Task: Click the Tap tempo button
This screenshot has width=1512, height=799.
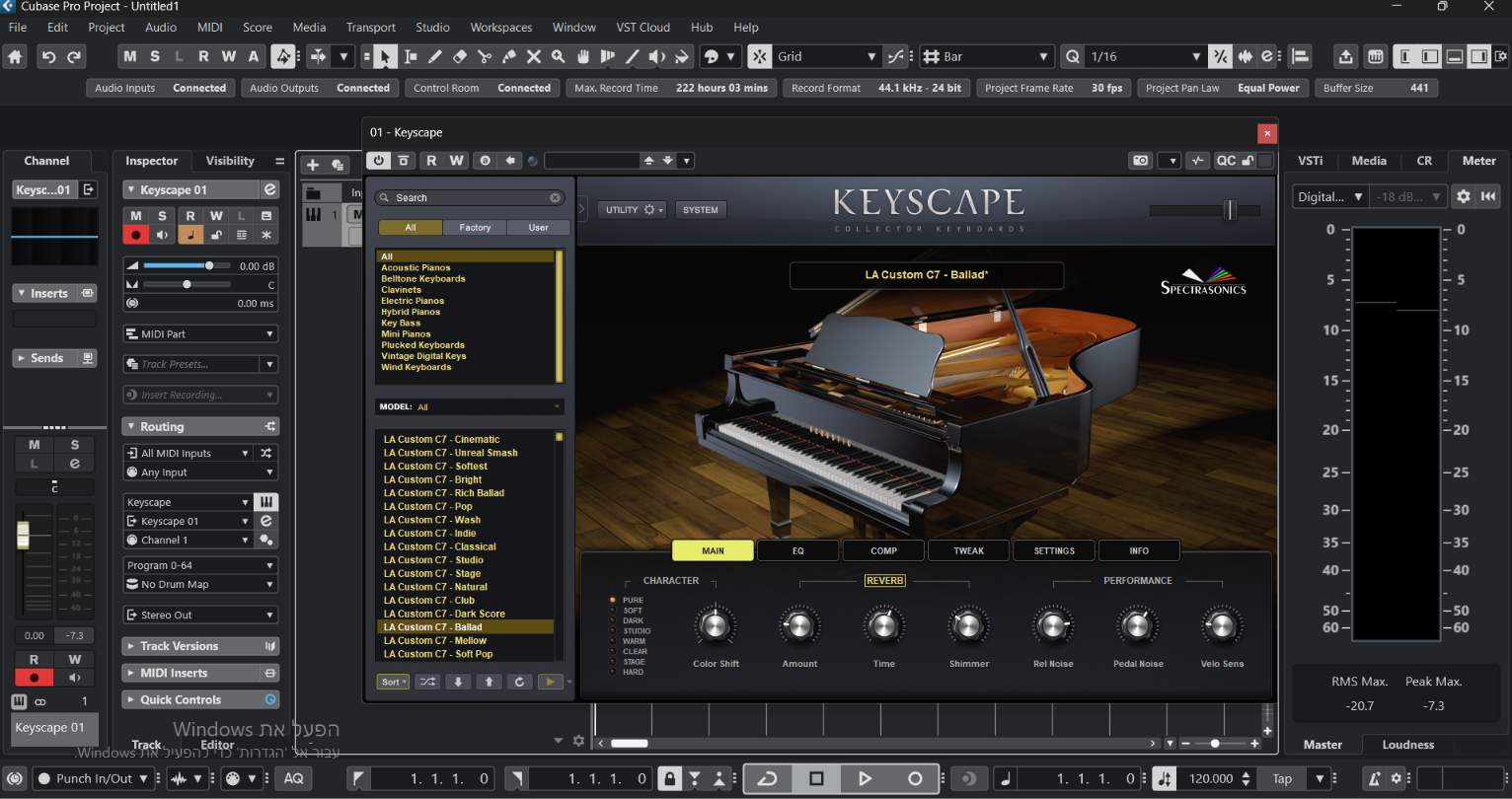Action: tap(1282, 778)
